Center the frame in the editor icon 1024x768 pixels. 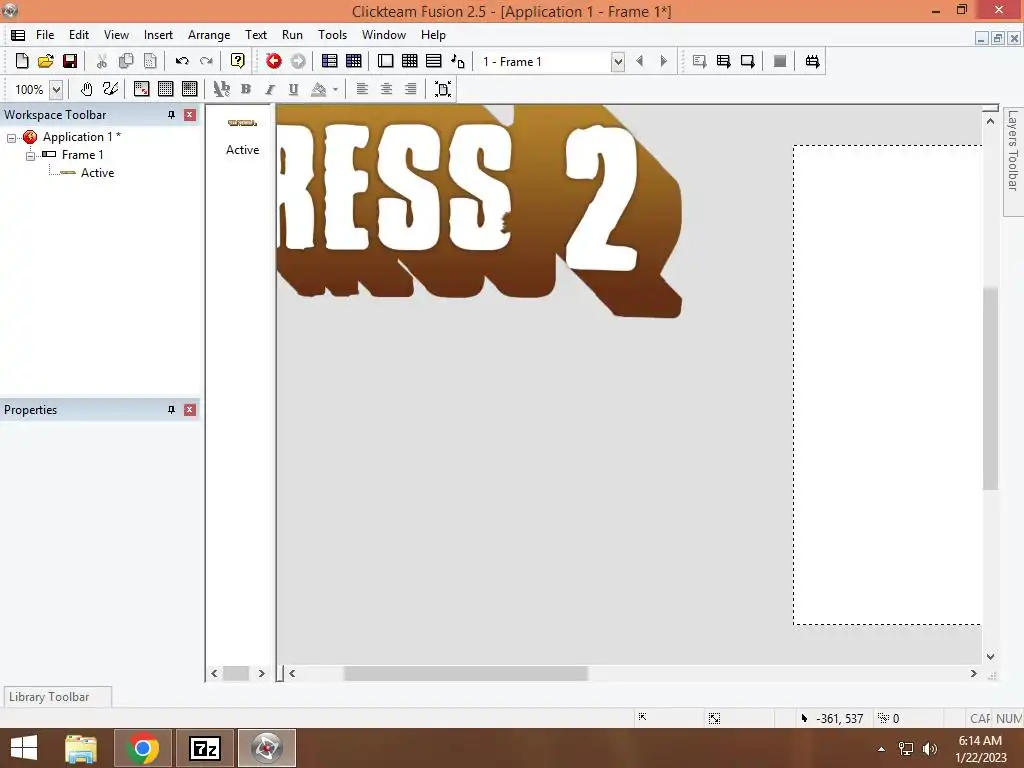pos(443,89)
